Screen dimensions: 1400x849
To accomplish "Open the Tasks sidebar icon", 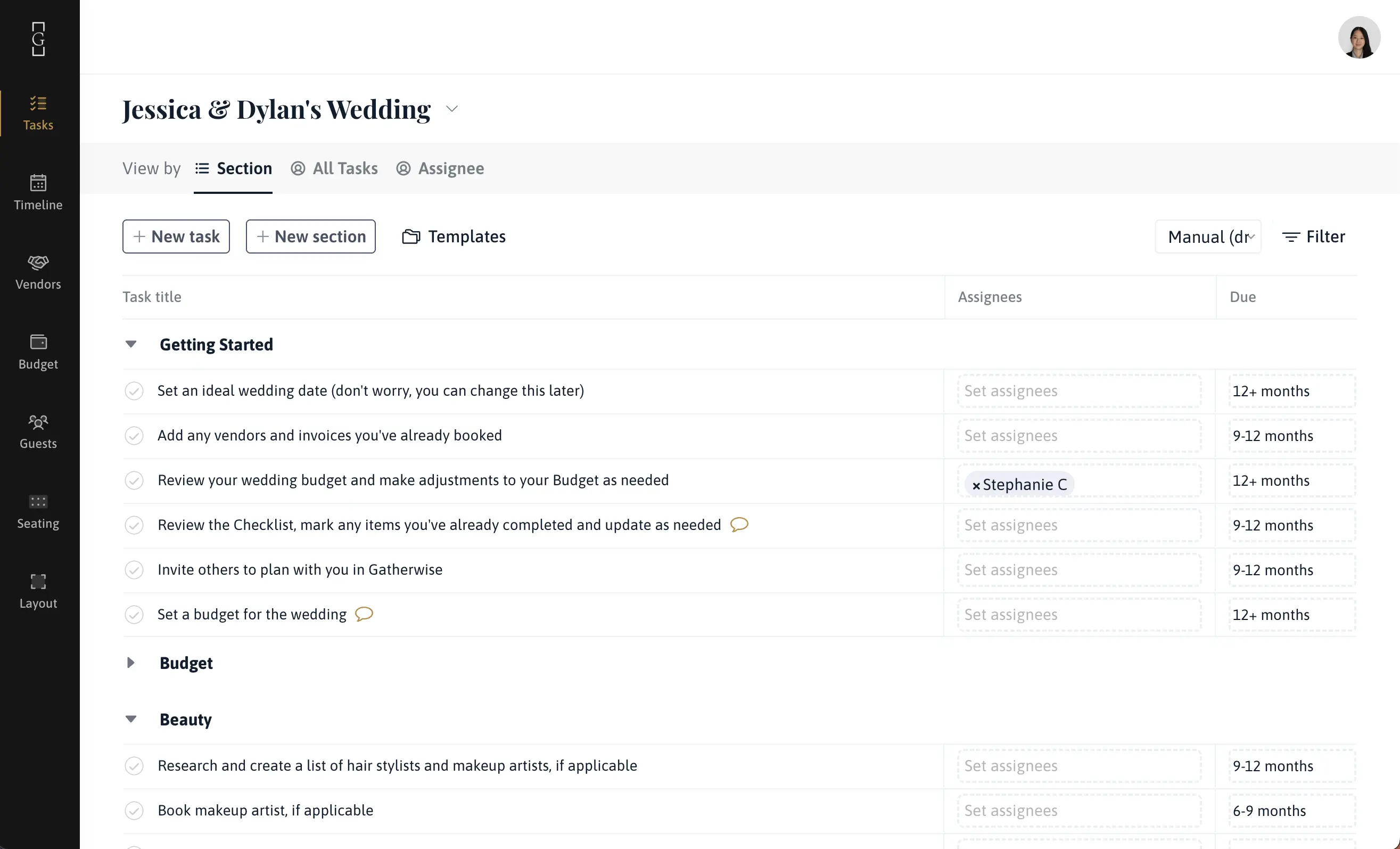I will 38,103.
